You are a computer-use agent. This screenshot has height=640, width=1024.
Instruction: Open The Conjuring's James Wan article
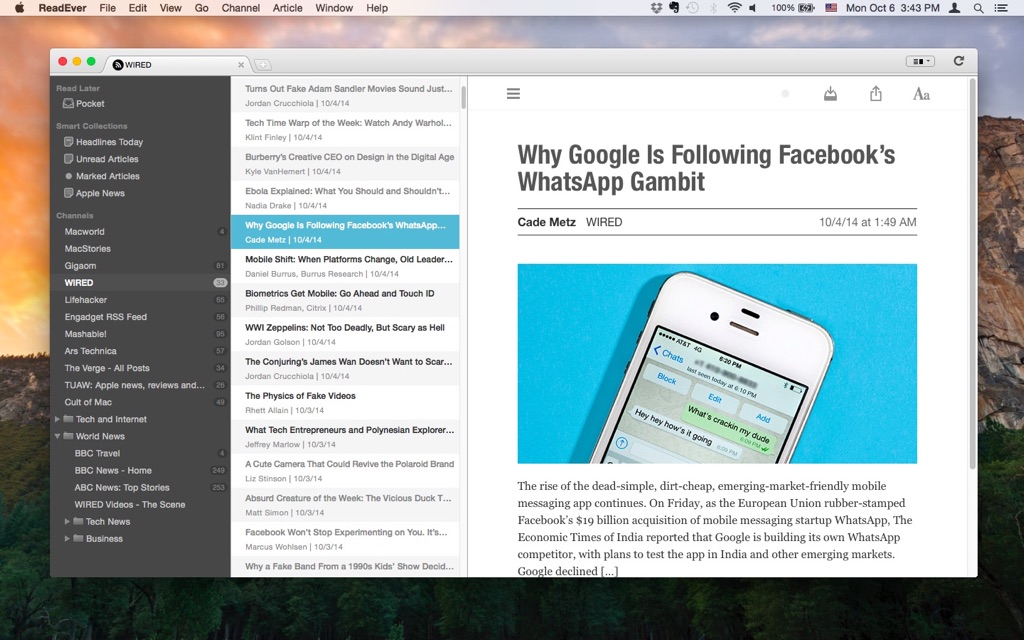(345, 368)
